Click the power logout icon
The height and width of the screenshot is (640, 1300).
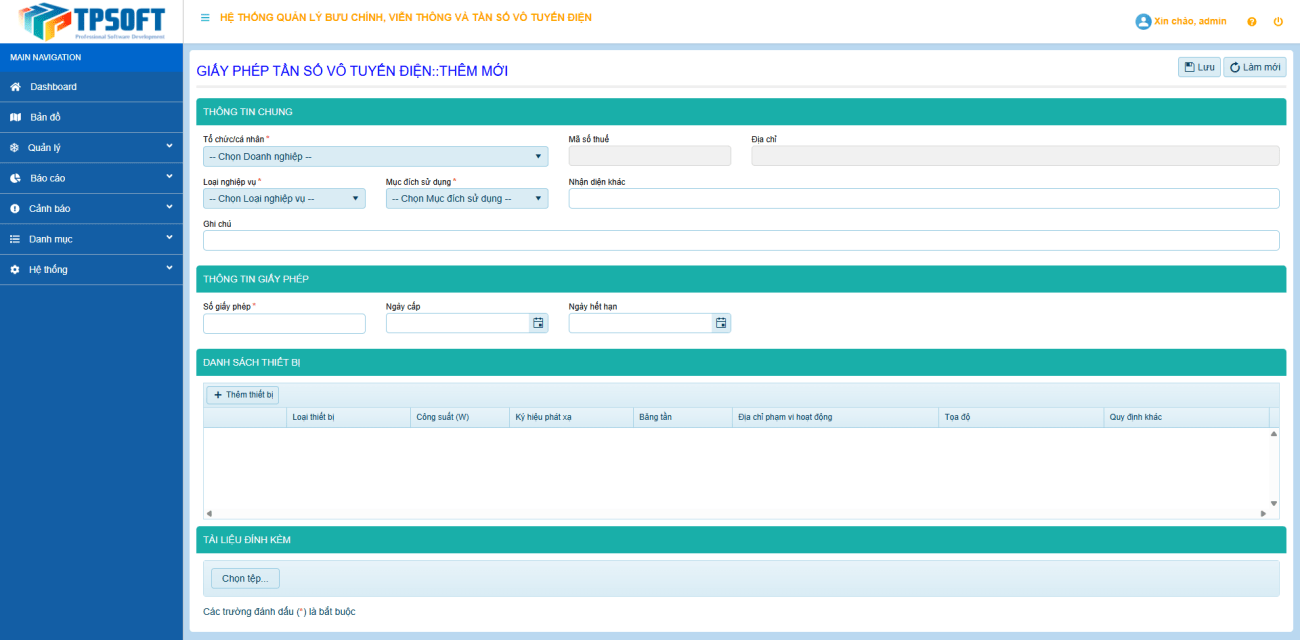click(1278, 22)
